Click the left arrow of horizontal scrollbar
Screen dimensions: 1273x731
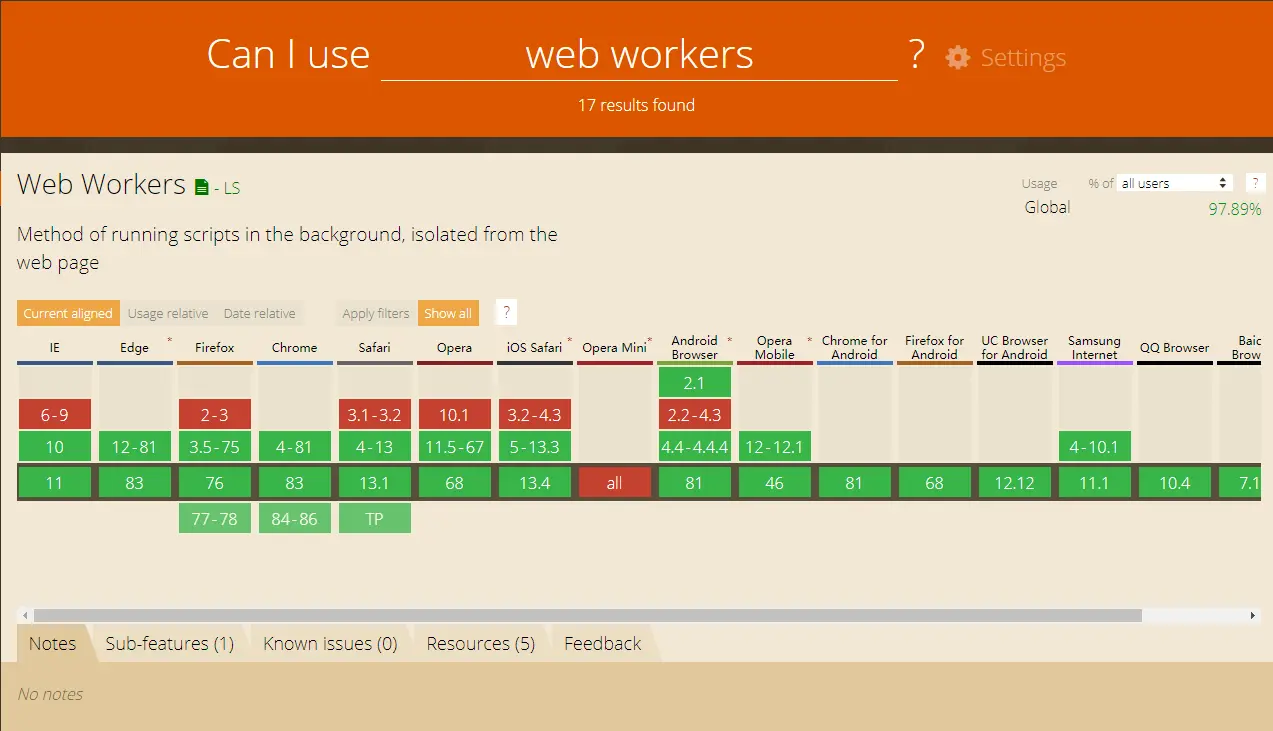point(25,616)
